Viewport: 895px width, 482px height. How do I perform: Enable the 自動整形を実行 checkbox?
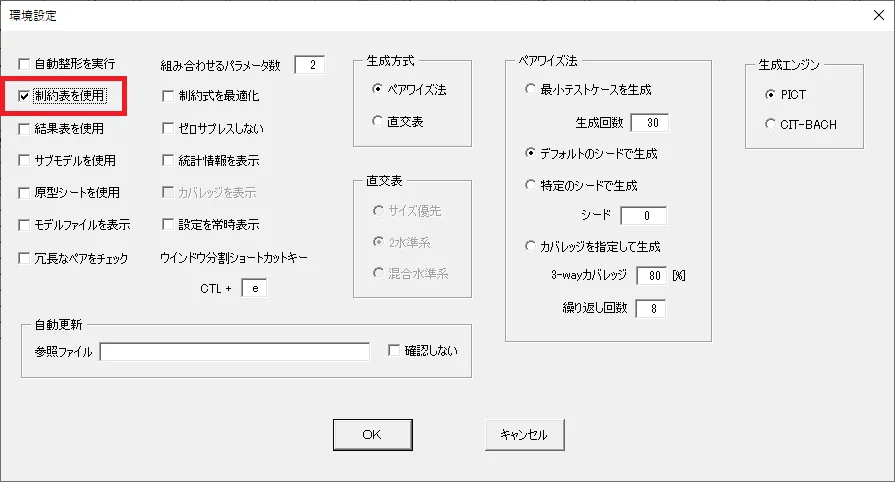(x=24, y=64)
